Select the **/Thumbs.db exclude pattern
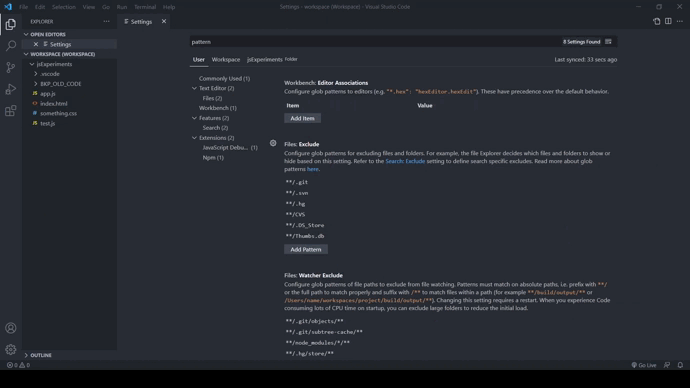The width and height of the screenshot is (690, 388). coord(305,236)
